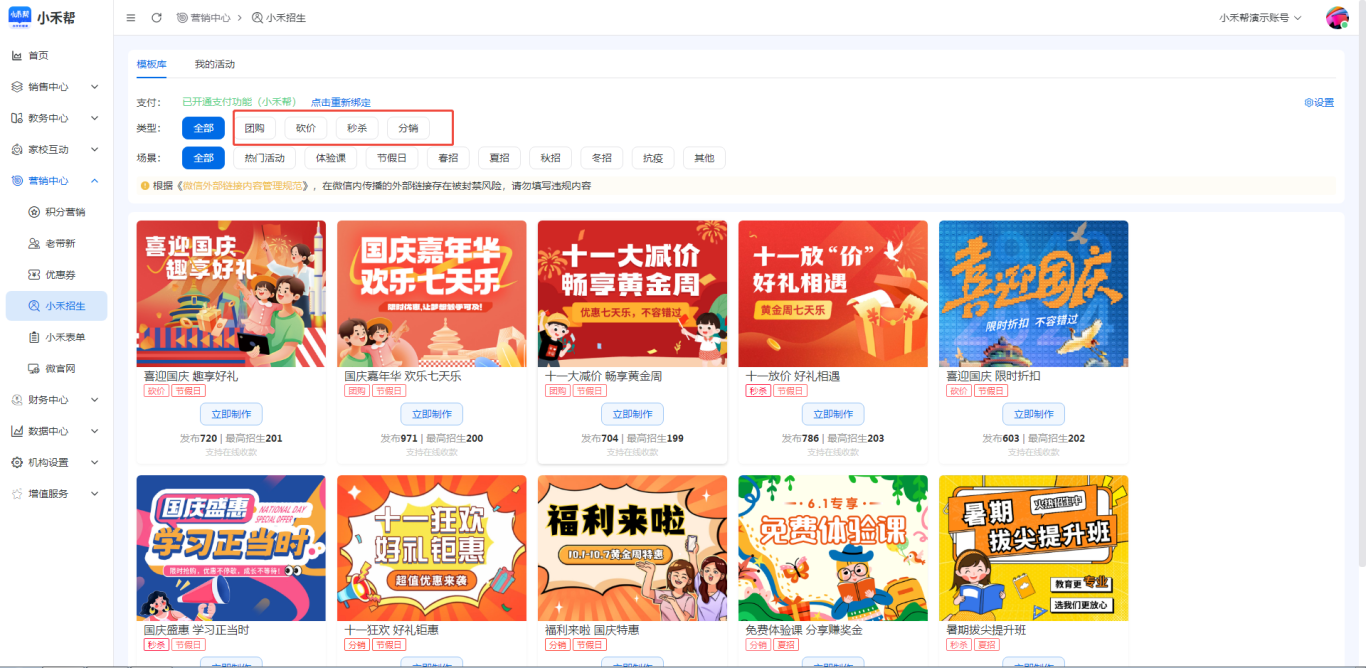Filter scenes by 节假日
Image resolution: width=1366 pixels, height=668 pixels.
[391, 158]
